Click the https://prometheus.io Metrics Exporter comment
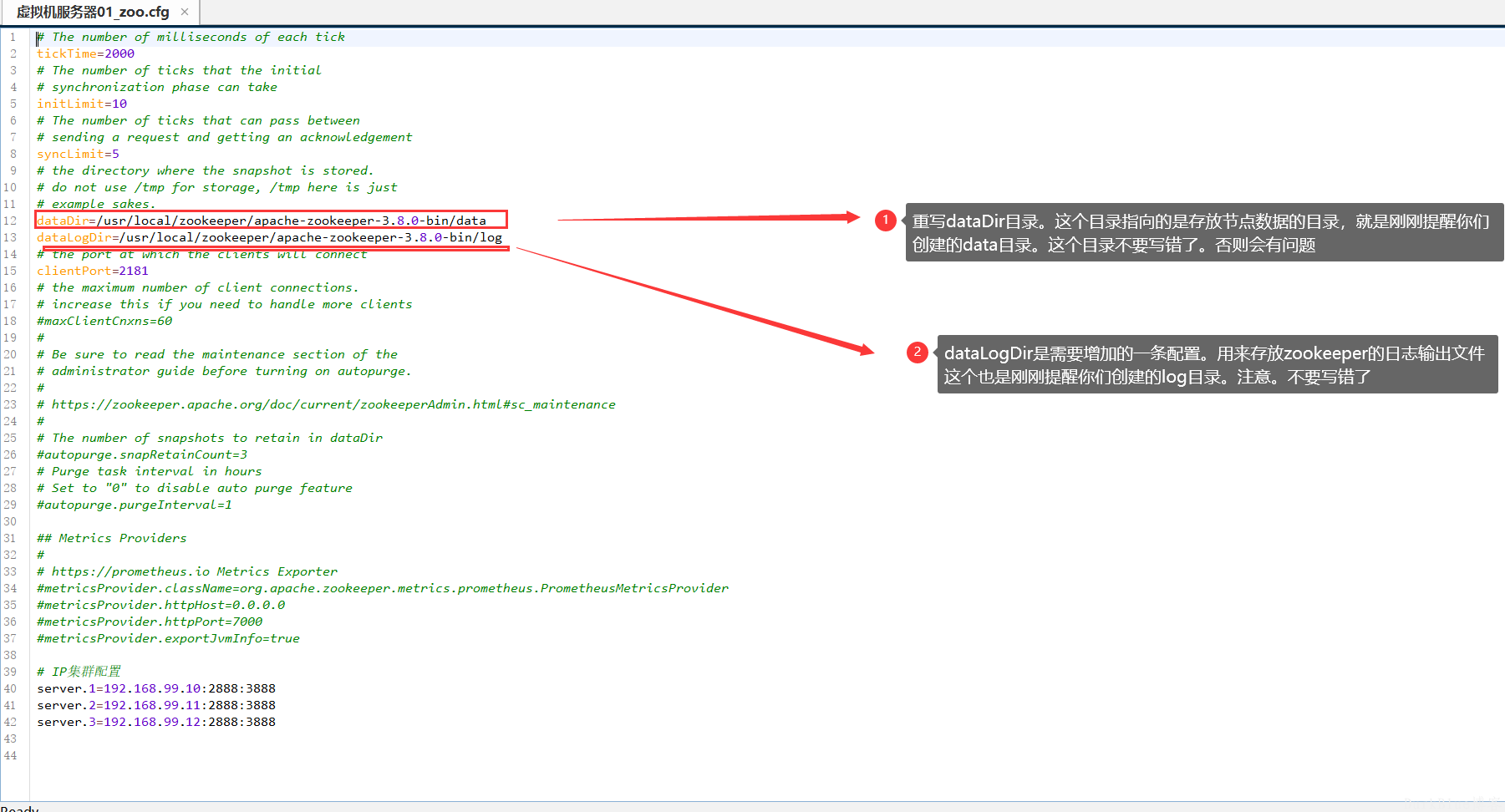Viewport: 1505px width, 812px height. (187, 571)
